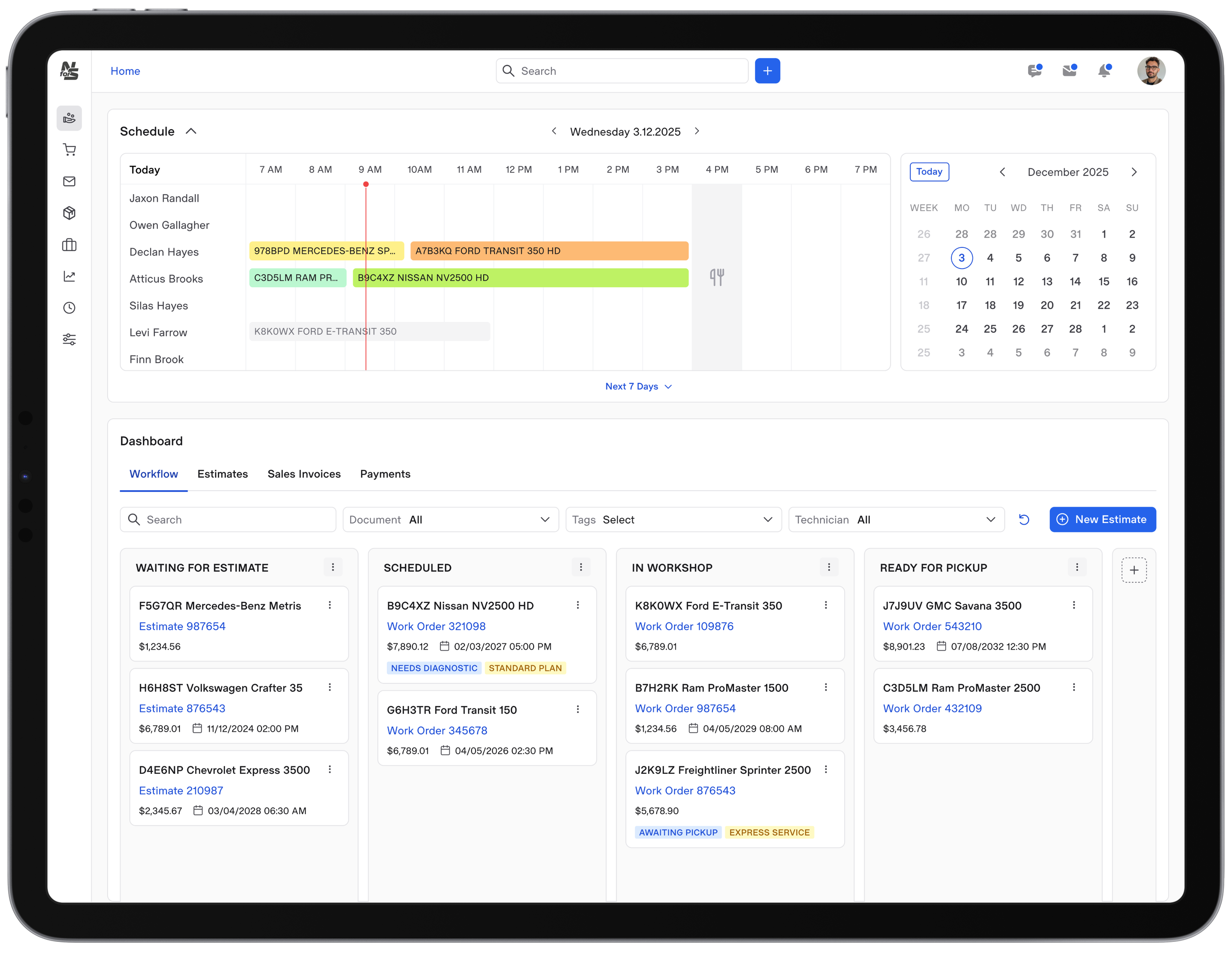The image size is (1232, 953).
Task: Open the bell notifications panel
Action: click(x=1105, y=70)
